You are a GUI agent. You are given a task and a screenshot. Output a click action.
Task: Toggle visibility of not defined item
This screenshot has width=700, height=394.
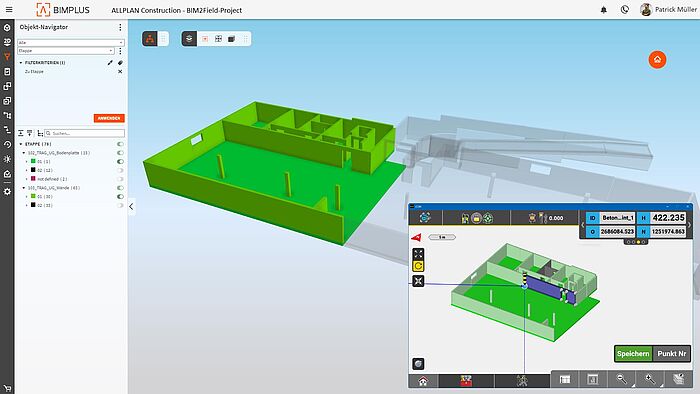click(x=120, y=179)
